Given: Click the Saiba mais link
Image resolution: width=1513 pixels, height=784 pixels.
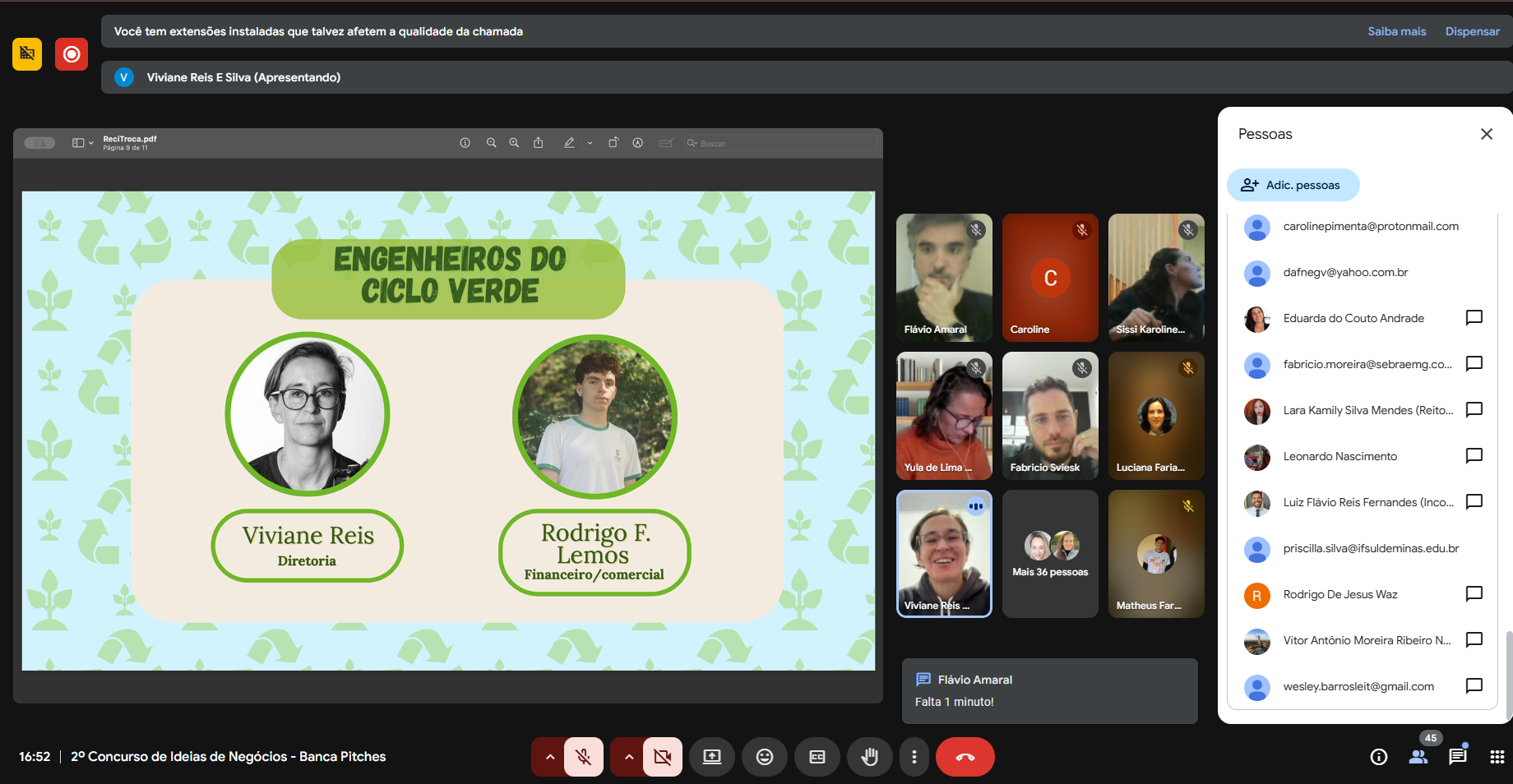Looking at the screenshot, I should click(1396, 31).
